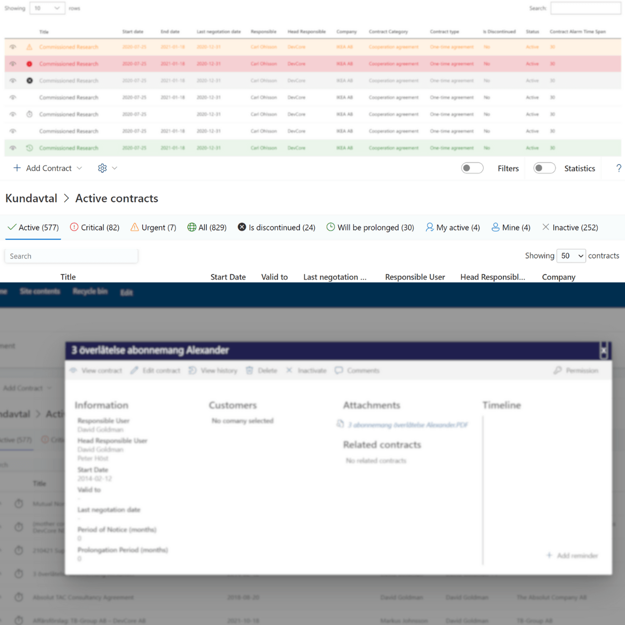Click the Urgent warning triangle icon
625x625 pixels.
(x=134, y=228)
